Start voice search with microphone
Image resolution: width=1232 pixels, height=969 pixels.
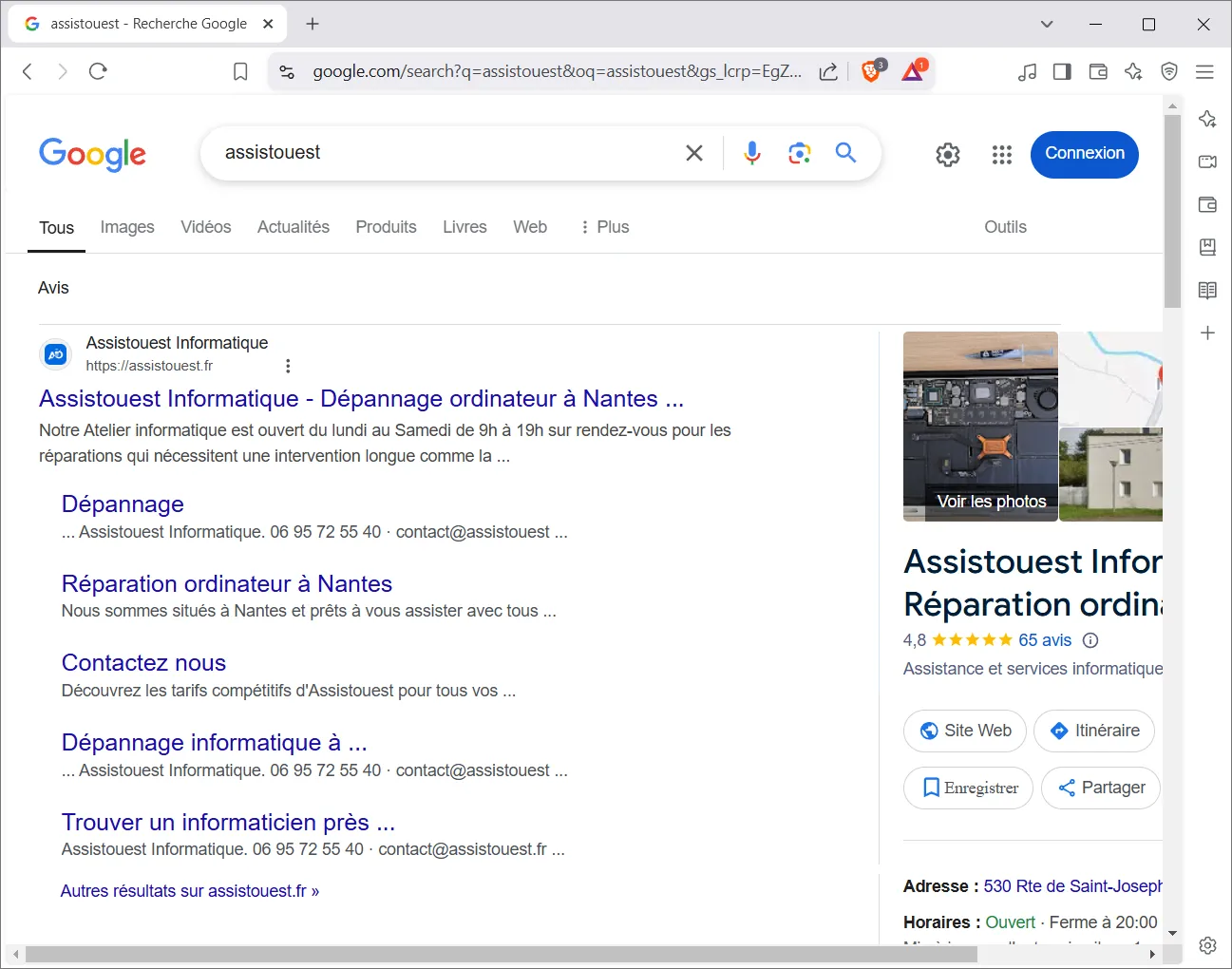751,153
